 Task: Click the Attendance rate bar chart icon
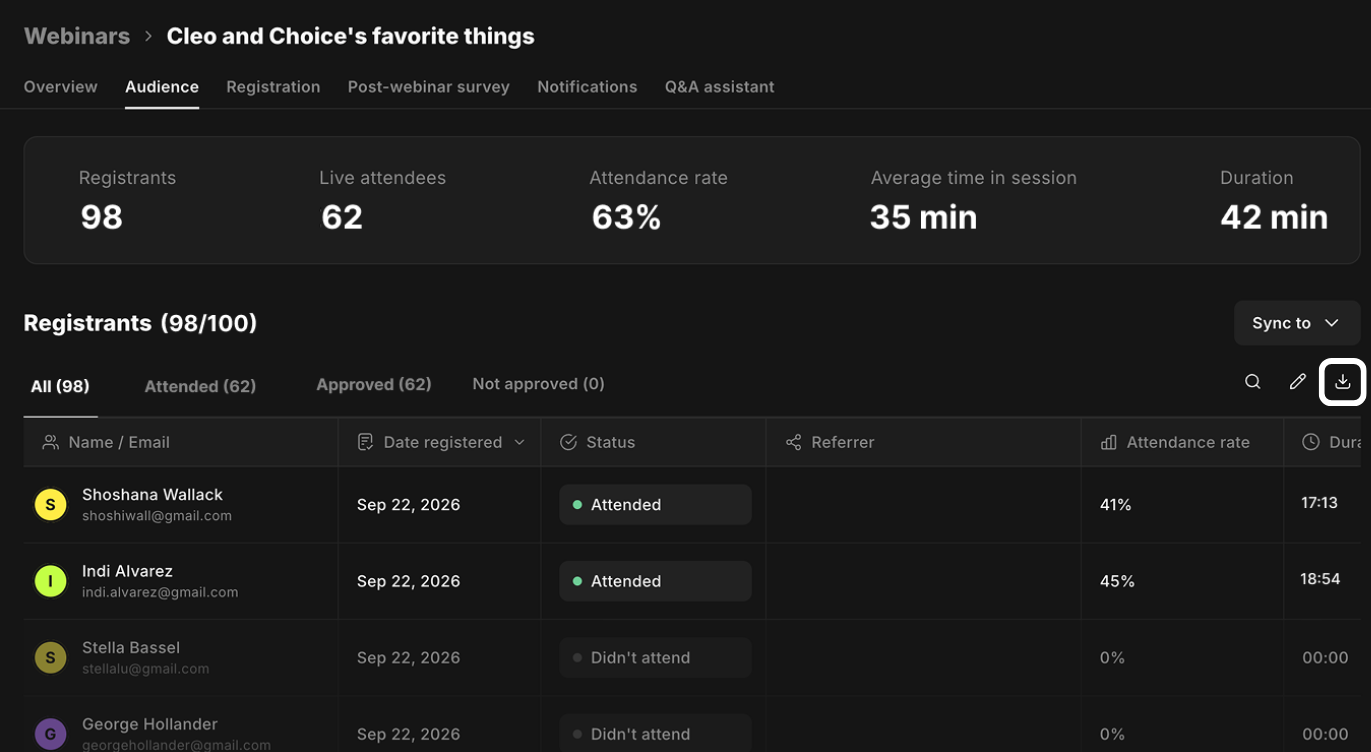click(1108, 442)
